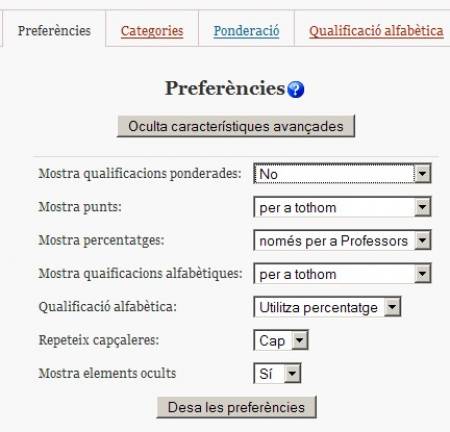
Task: Select the Preferències tab
Action: coord(54,31)
